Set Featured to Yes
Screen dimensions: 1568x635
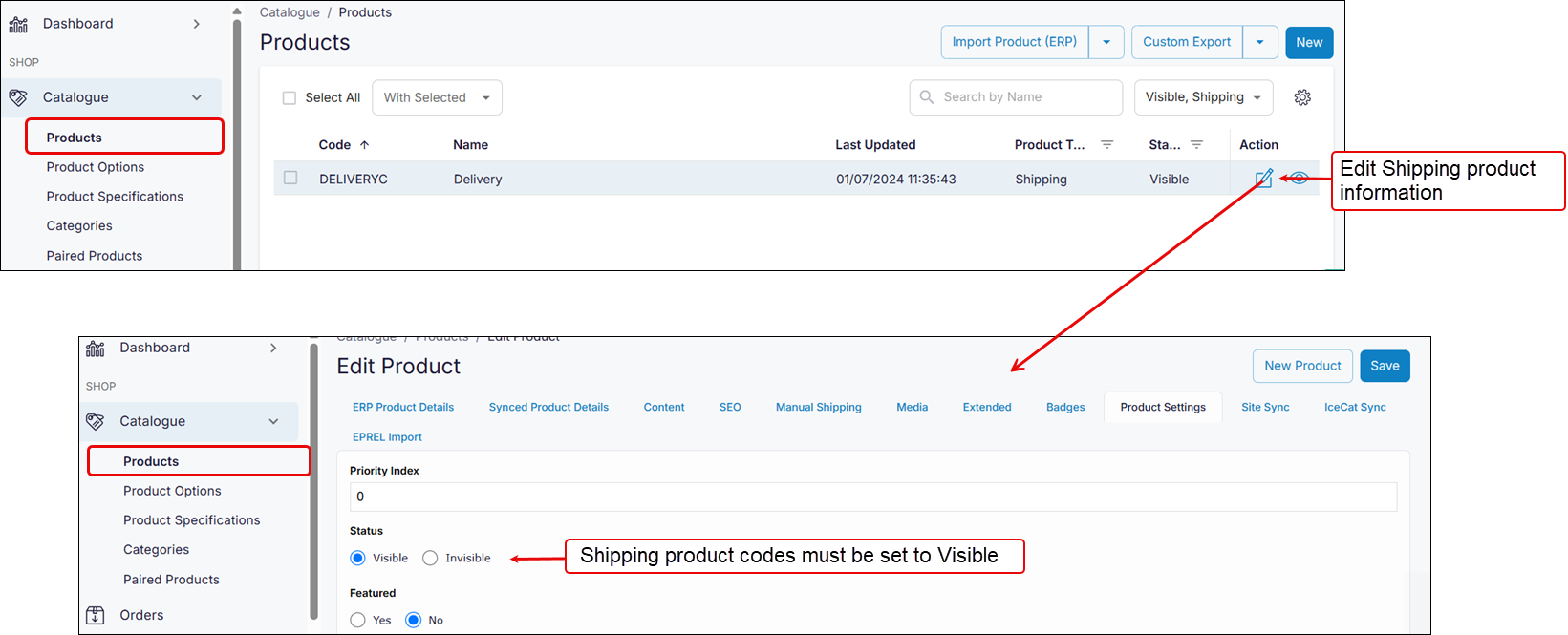coord(358,620)
